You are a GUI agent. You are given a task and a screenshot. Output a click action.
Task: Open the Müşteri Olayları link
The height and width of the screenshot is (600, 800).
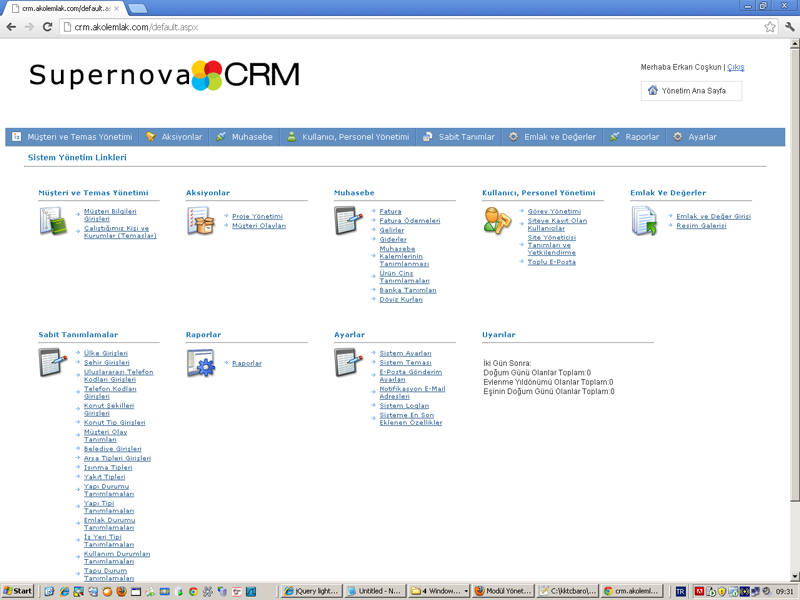[259, 226]
